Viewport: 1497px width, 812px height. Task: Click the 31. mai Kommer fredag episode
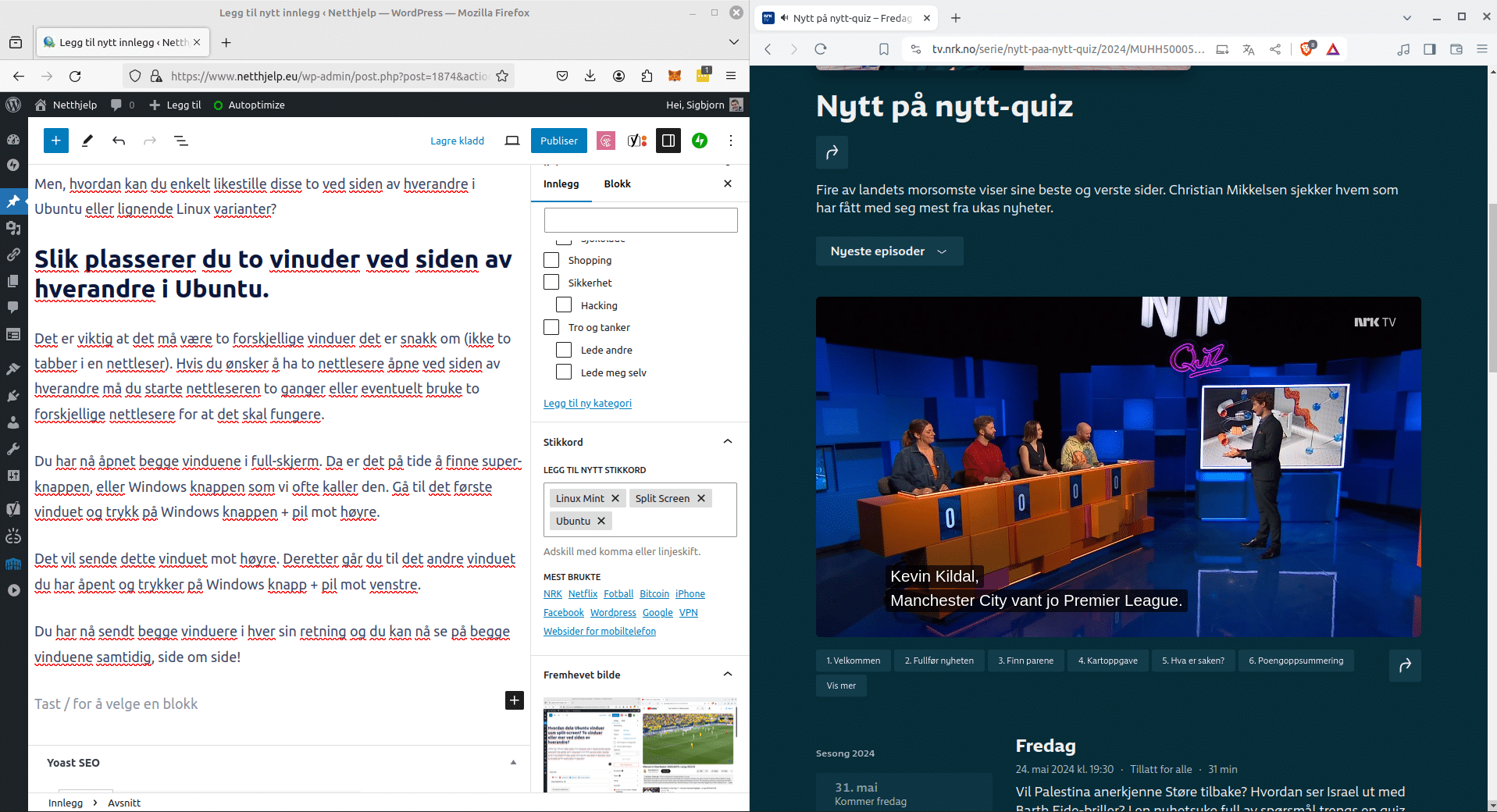904,793
